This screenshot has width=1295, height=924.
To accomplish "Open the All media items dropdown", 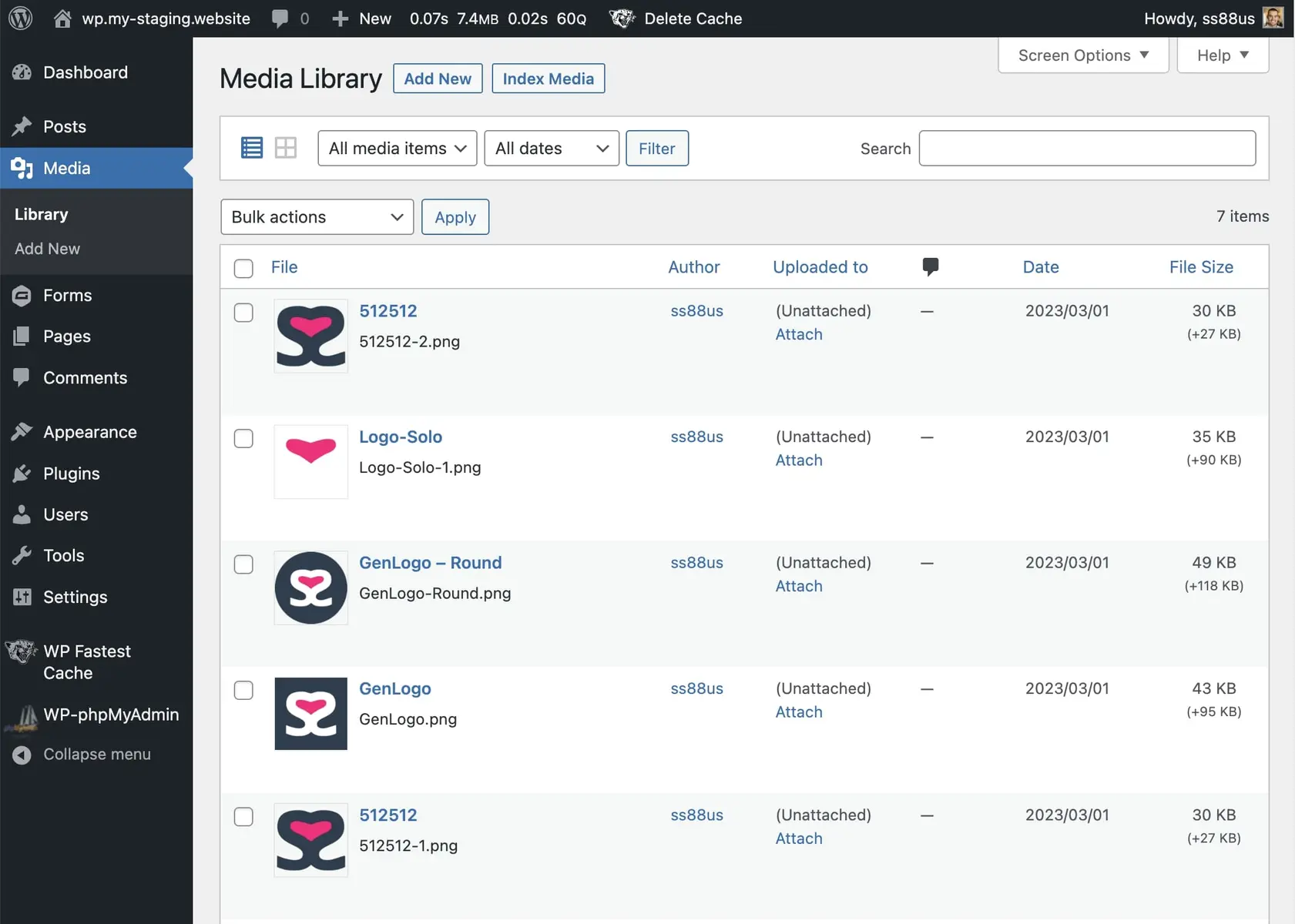I will click(397, 148).
